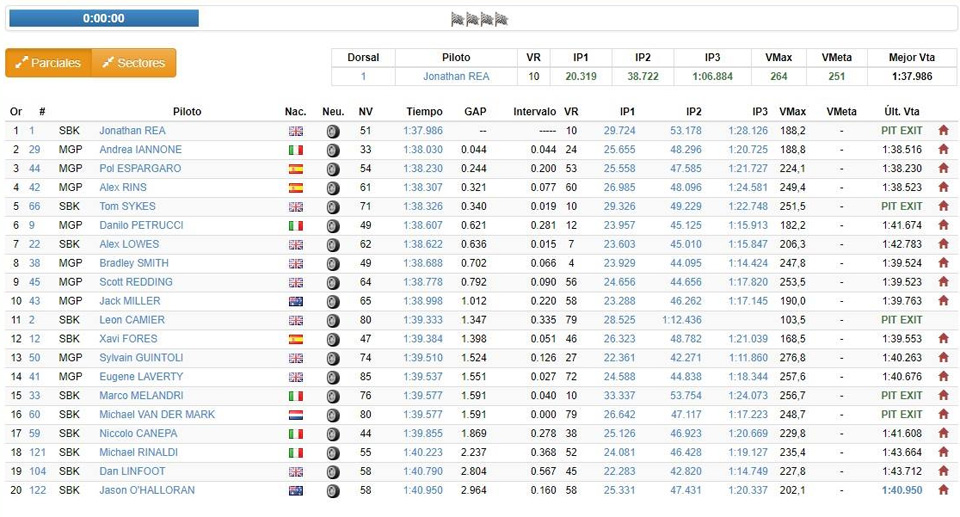Click last lap 1:40.950 for Jason O'HALLORAN

click(x=902, y=490)
